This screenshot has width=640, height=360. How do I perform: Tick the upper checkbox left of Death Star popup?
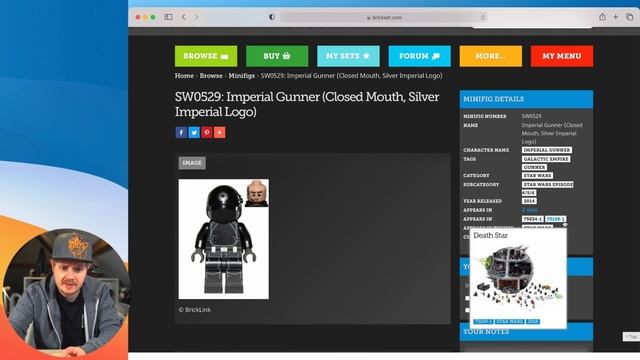(467, 298)
